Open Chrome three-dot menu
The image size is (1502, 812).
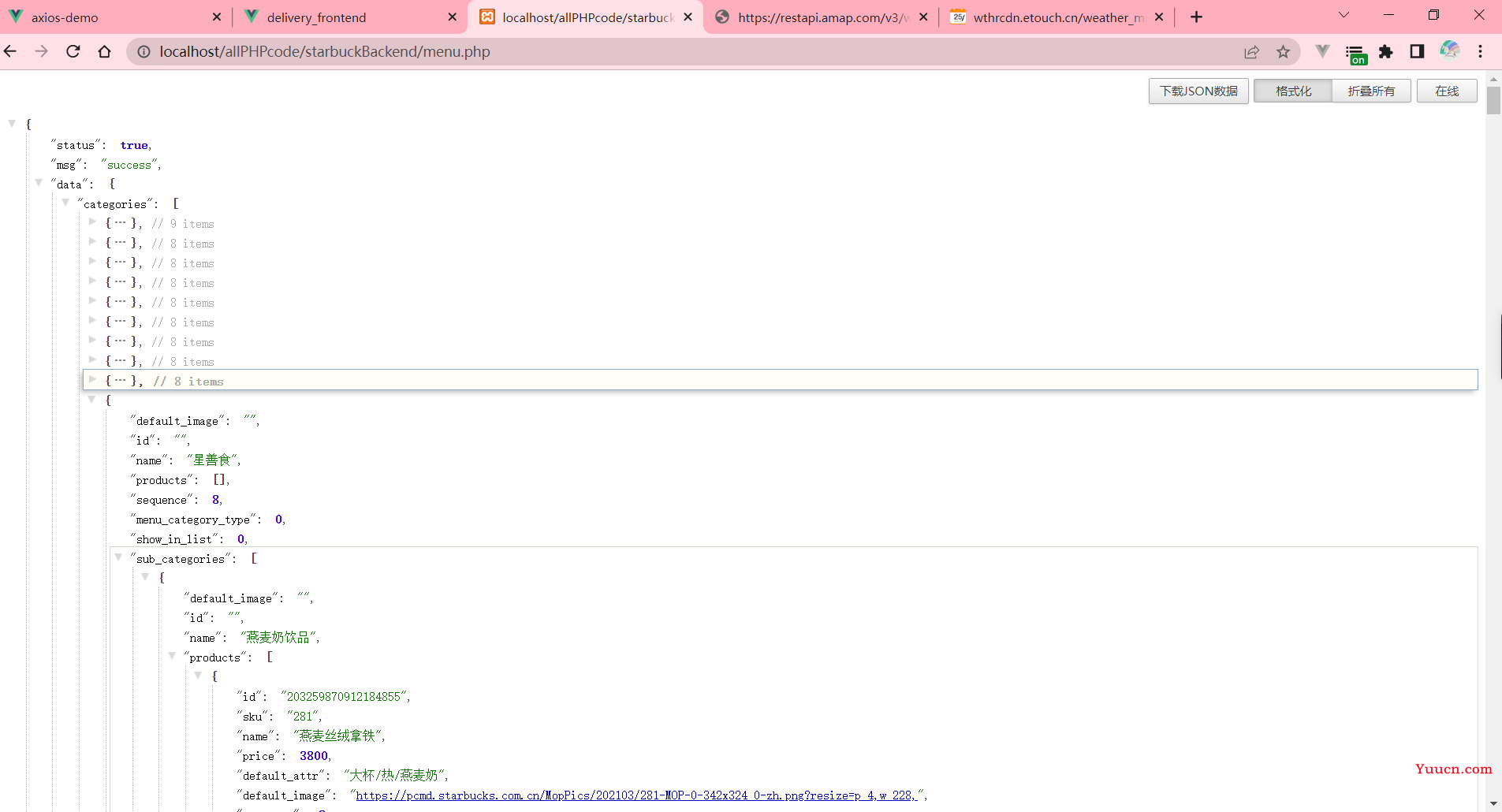1480,51
